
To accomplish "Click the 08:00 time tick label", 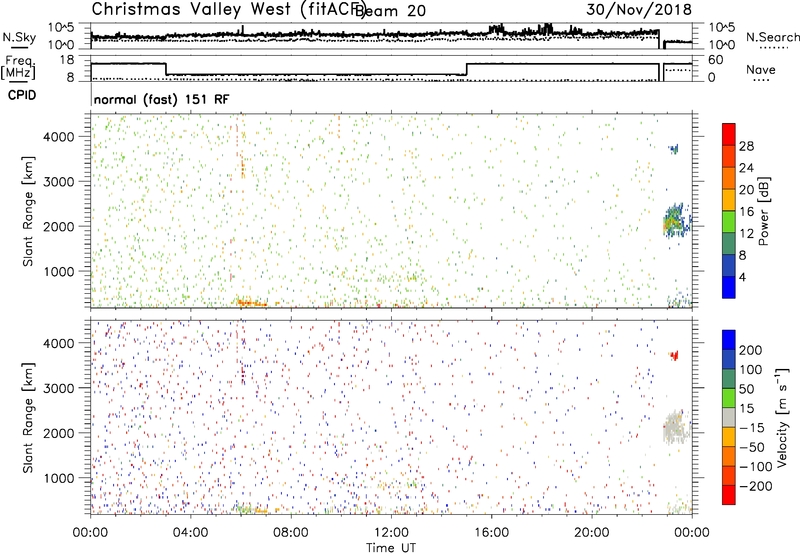I will 291,533.
